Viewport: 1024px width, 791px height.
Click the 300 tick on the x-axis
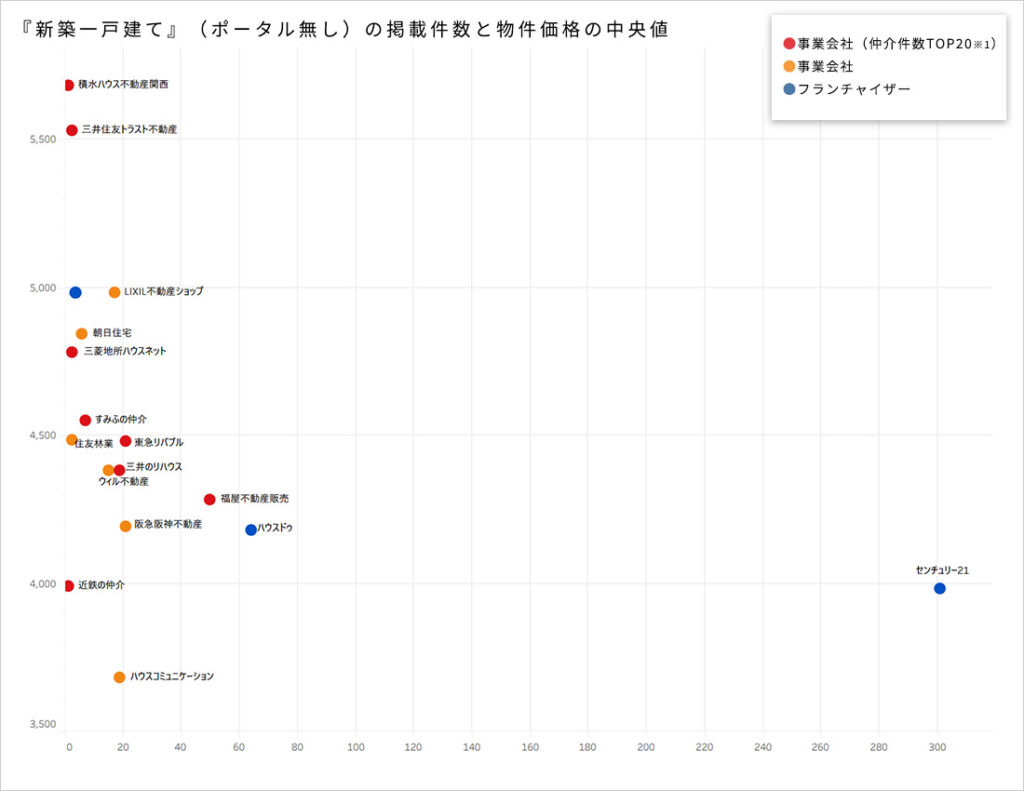coord(938,747)
